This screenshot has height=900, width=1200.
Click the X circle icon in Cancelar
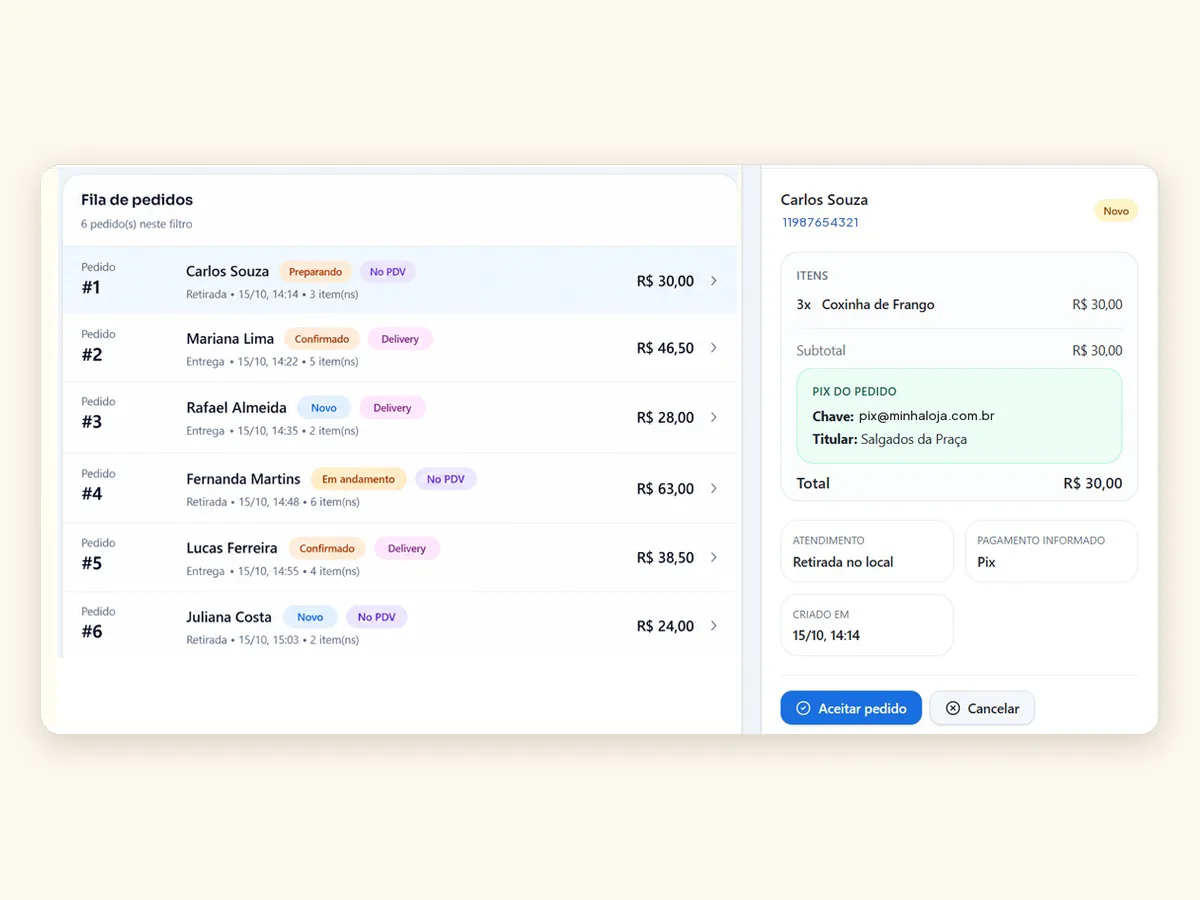pos(953,708)
